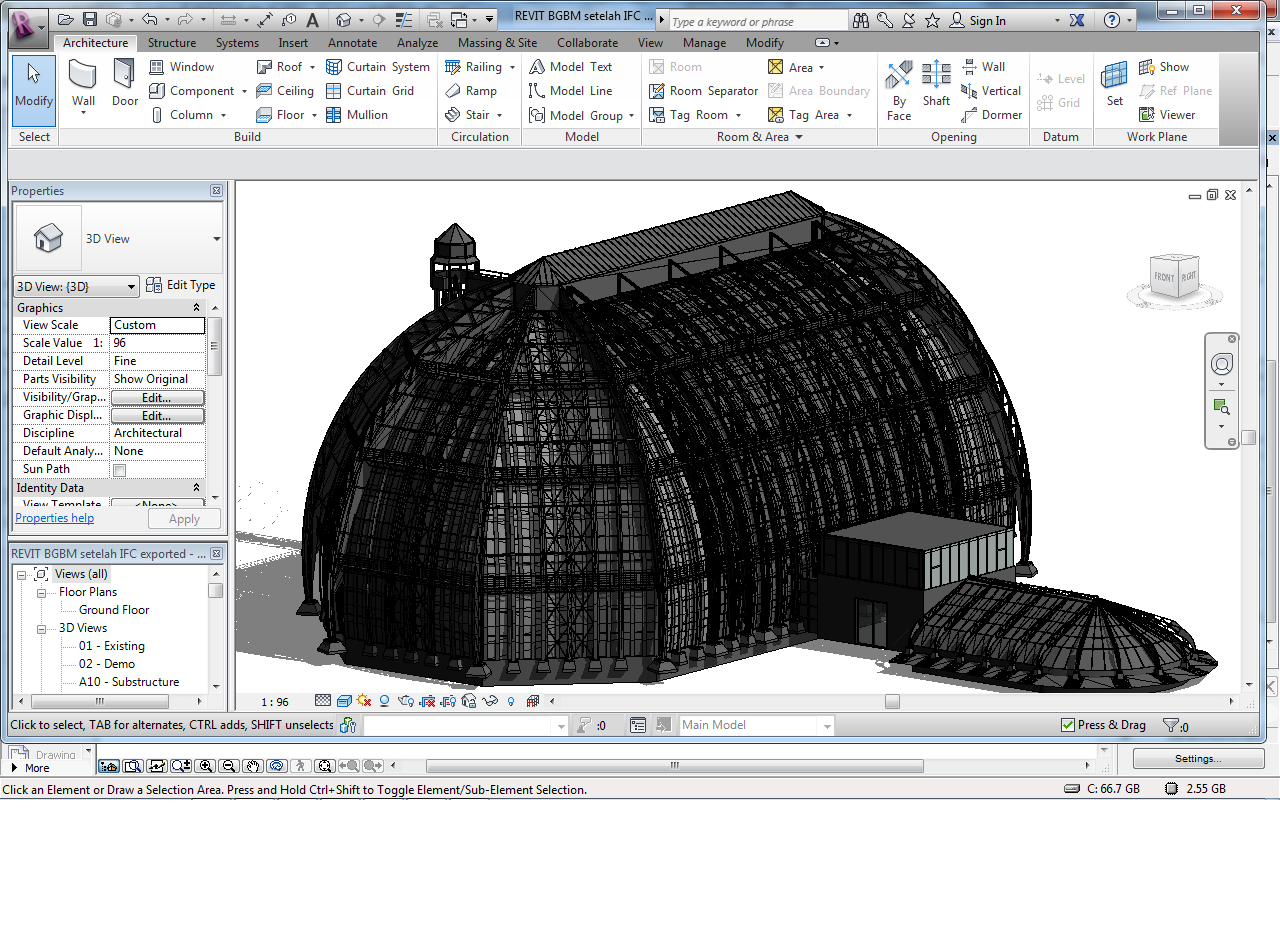Collapse the Graphics properties section

[x=196, y=308]
